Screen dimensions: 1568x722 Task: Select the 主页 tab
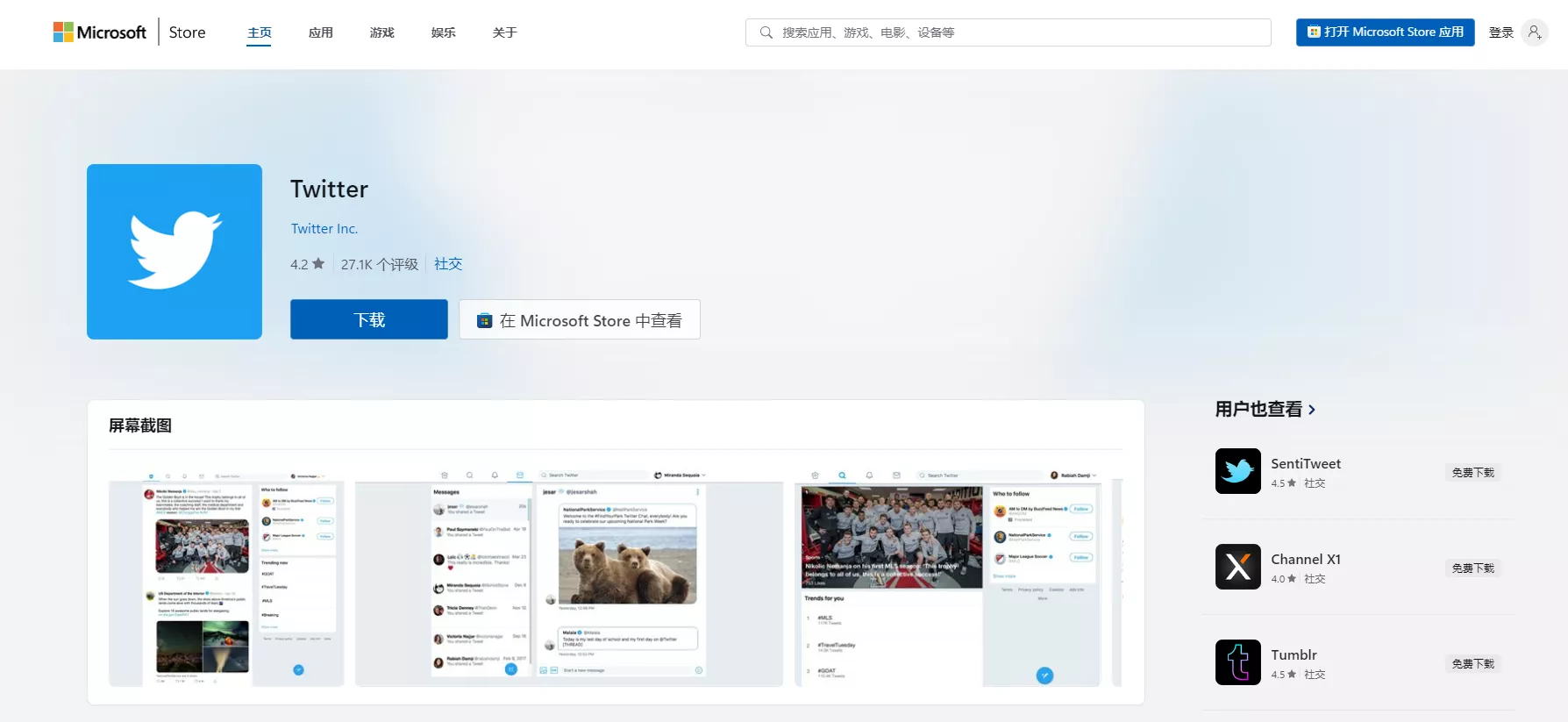(x=259, y=32)
